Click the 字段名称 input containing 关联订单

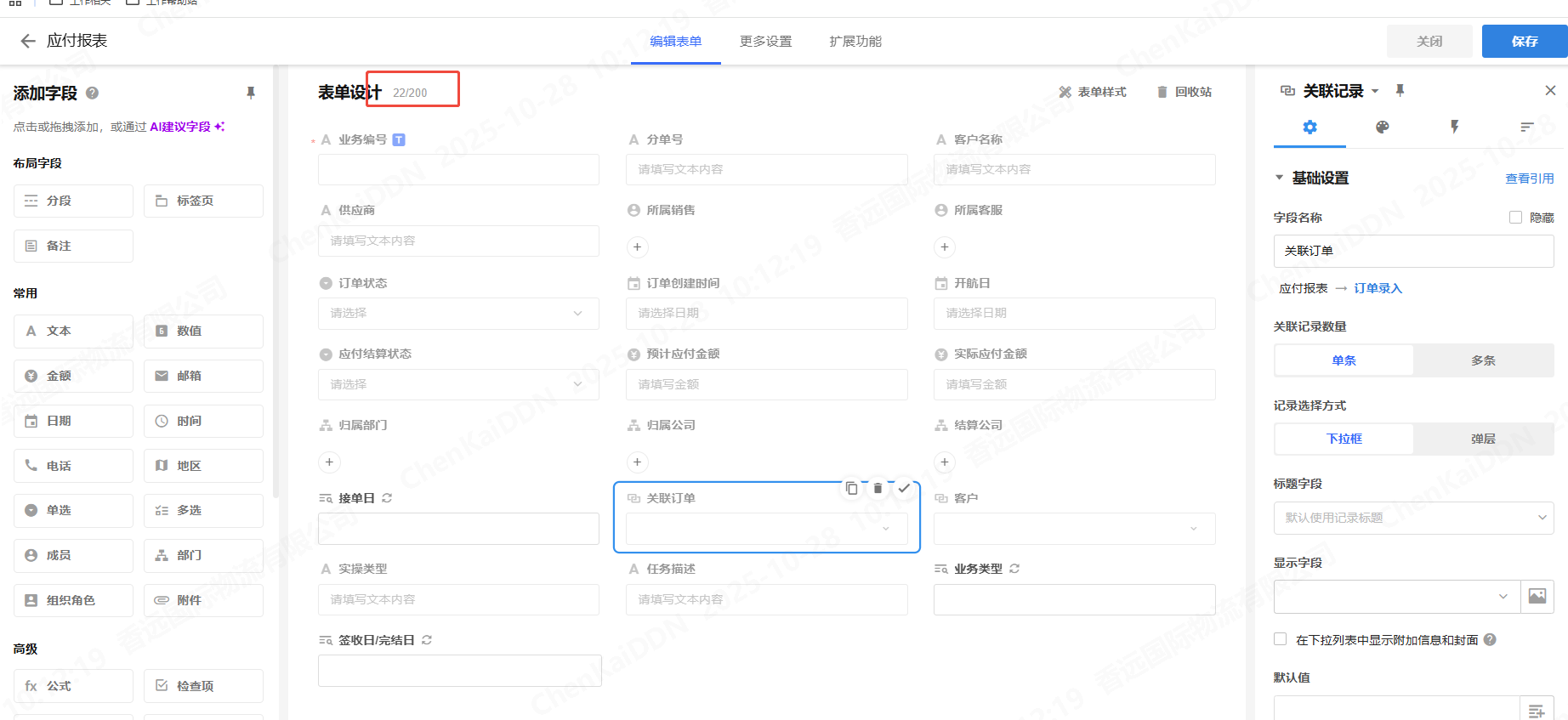click(1413, 251)
